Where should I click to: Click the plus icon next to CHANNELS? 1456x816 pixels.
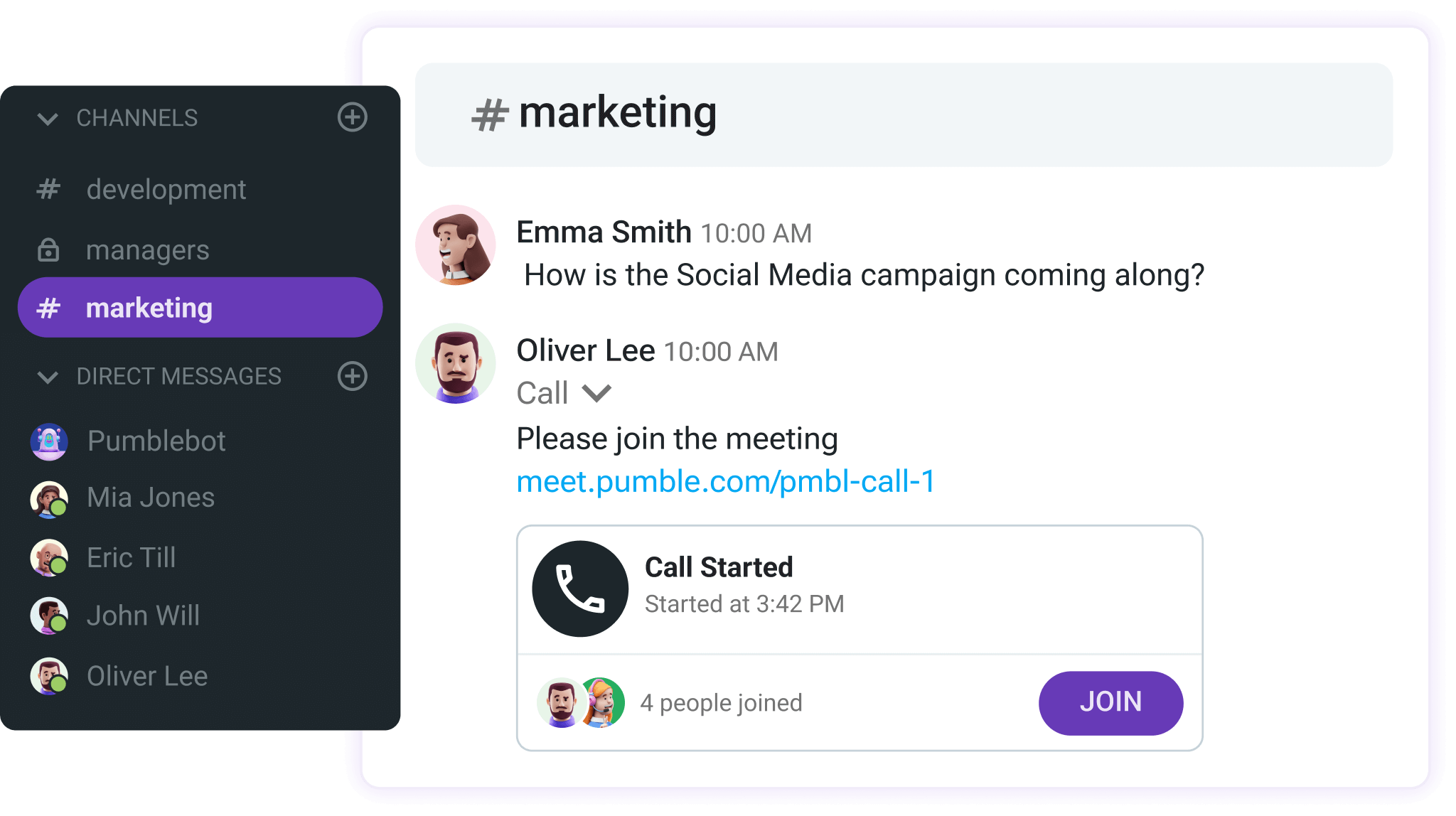pyautogui.click(x=353, y=117)
